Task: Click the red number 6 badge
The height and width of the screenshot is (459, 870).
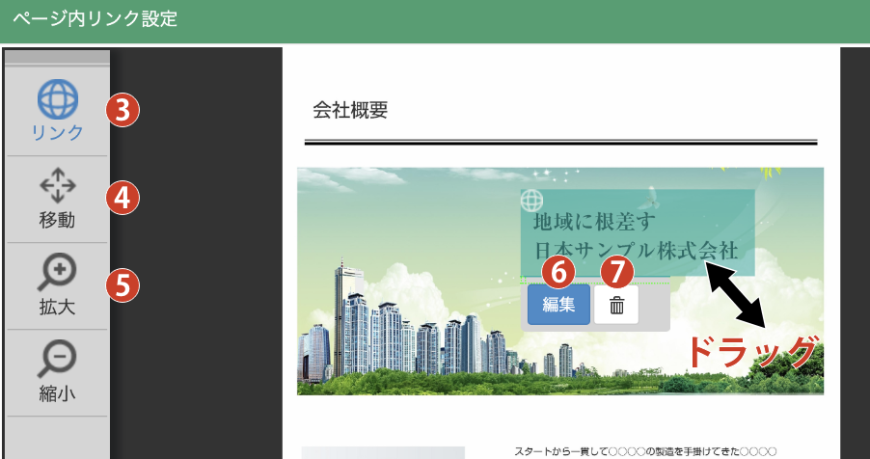Action: coord(558,270)
